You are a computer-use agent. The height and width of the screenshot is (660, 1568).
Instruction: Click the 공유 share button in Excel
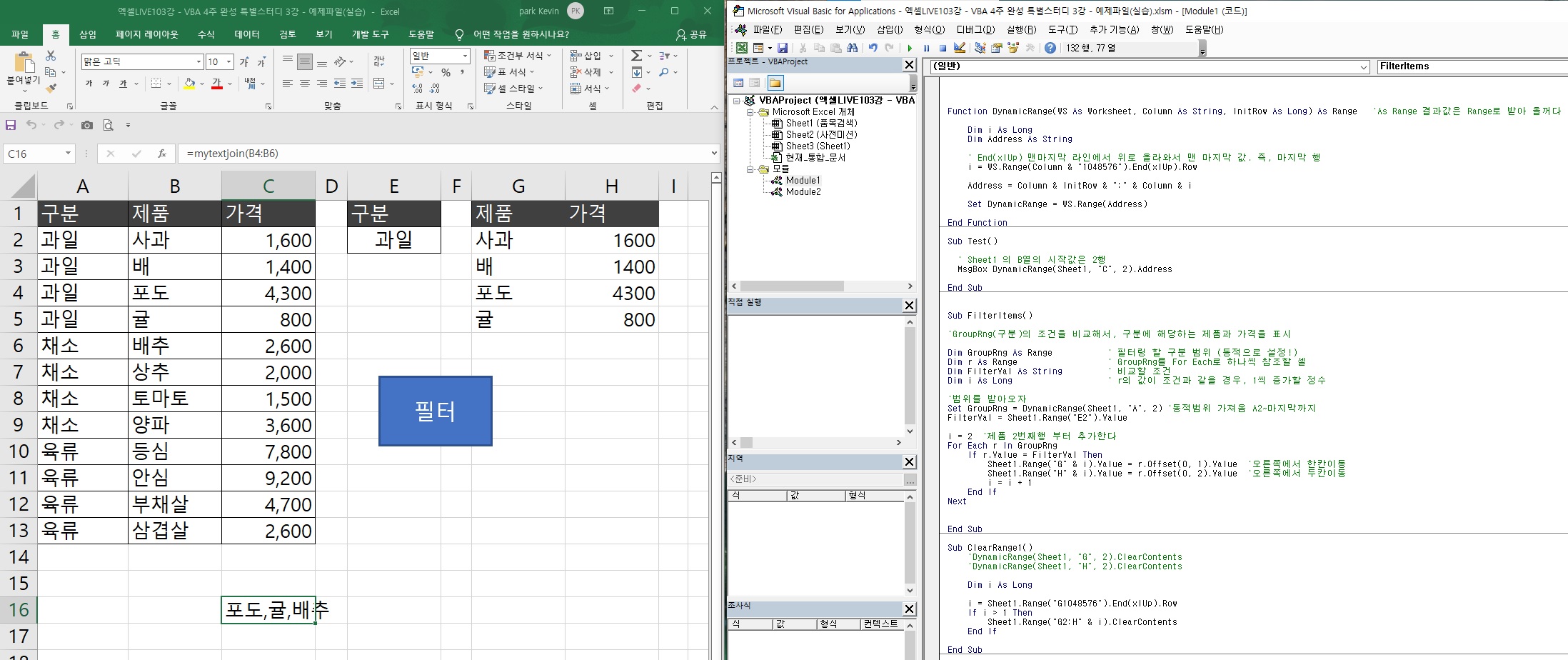(x=690, y=34)
